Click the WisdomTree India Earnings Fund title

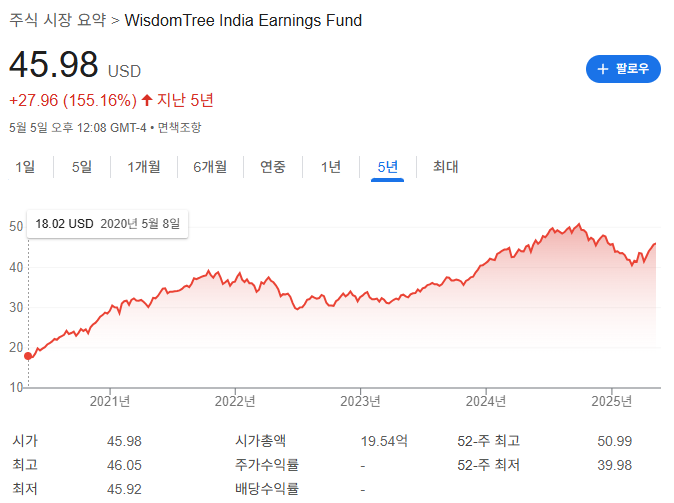[x=243, y=21]
